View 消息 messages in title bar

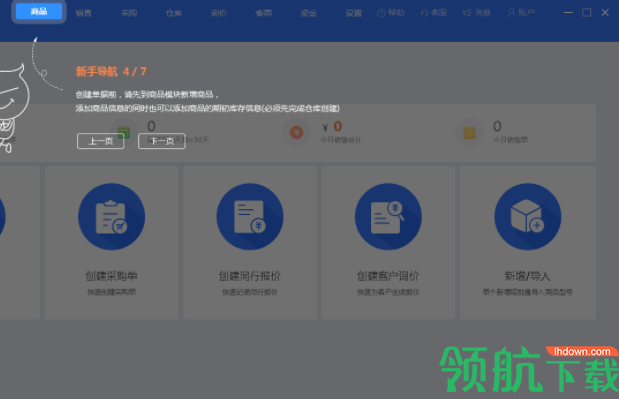tap(477, 13)
